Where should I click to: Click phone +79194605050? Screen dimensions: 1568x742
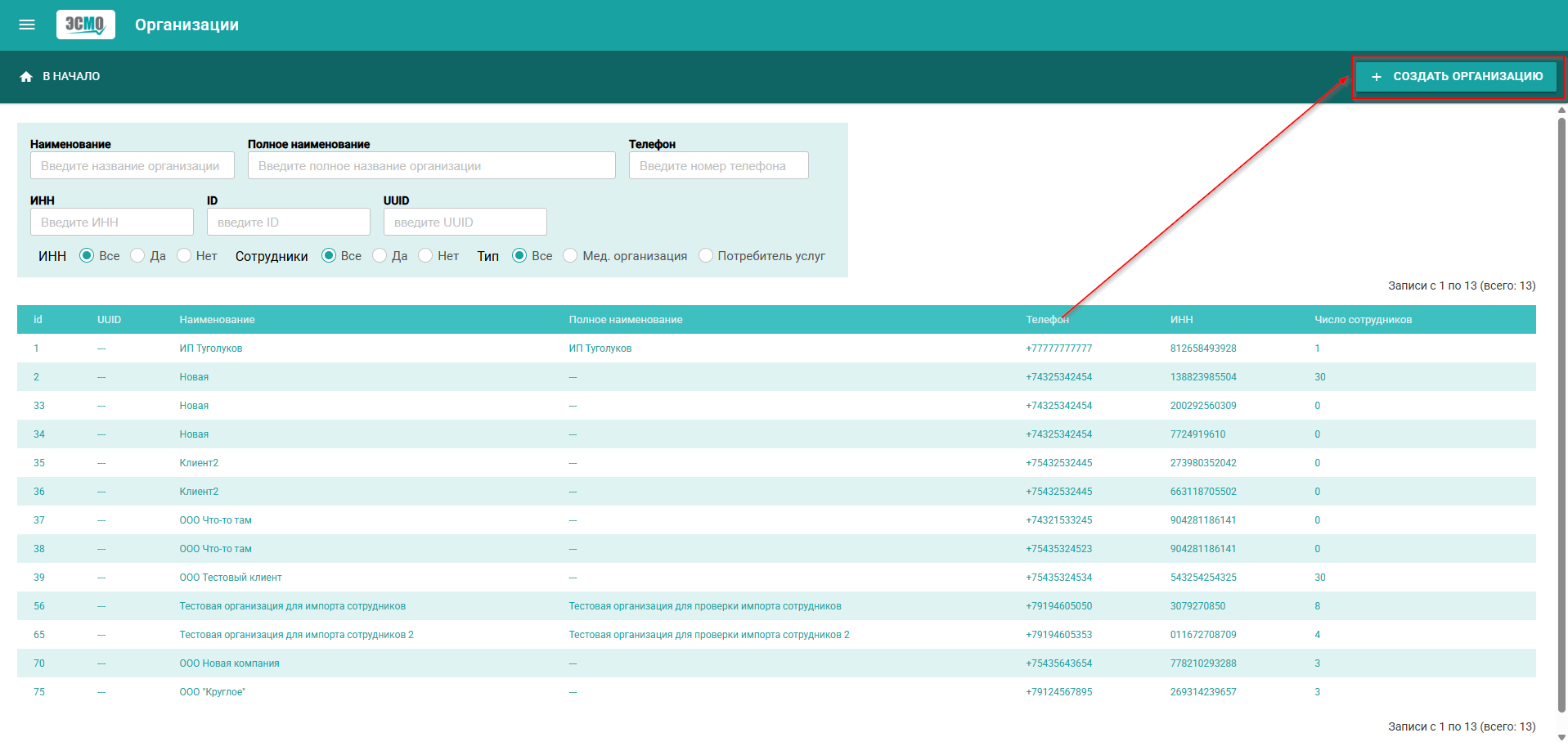1059,605
